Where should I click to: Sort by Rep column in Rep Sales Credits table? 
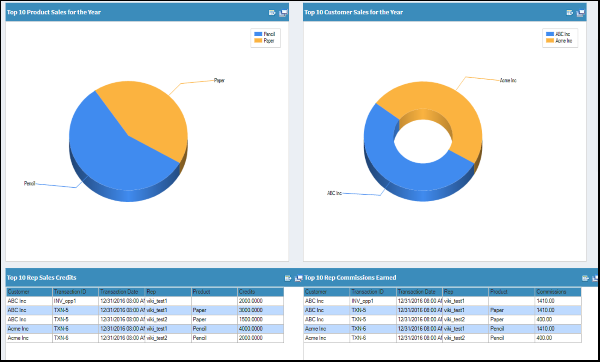168,292
